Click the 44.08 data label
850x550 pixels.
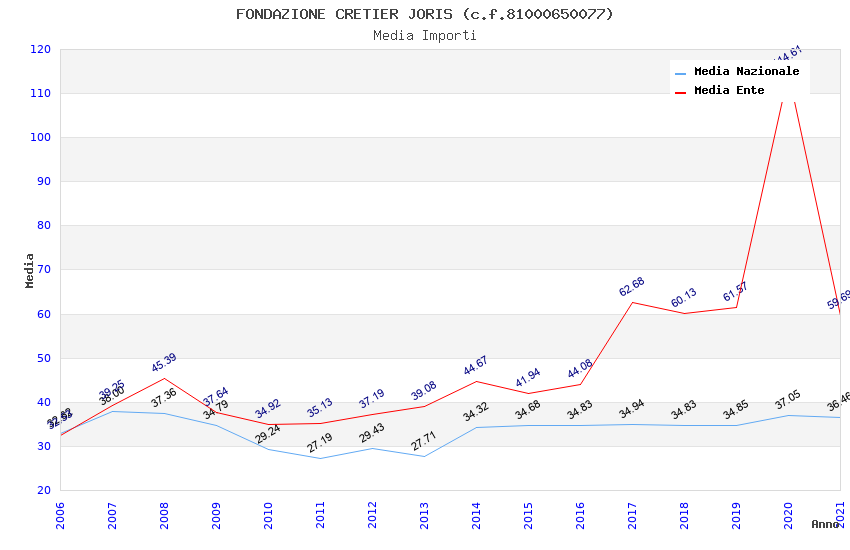point(580,369)
